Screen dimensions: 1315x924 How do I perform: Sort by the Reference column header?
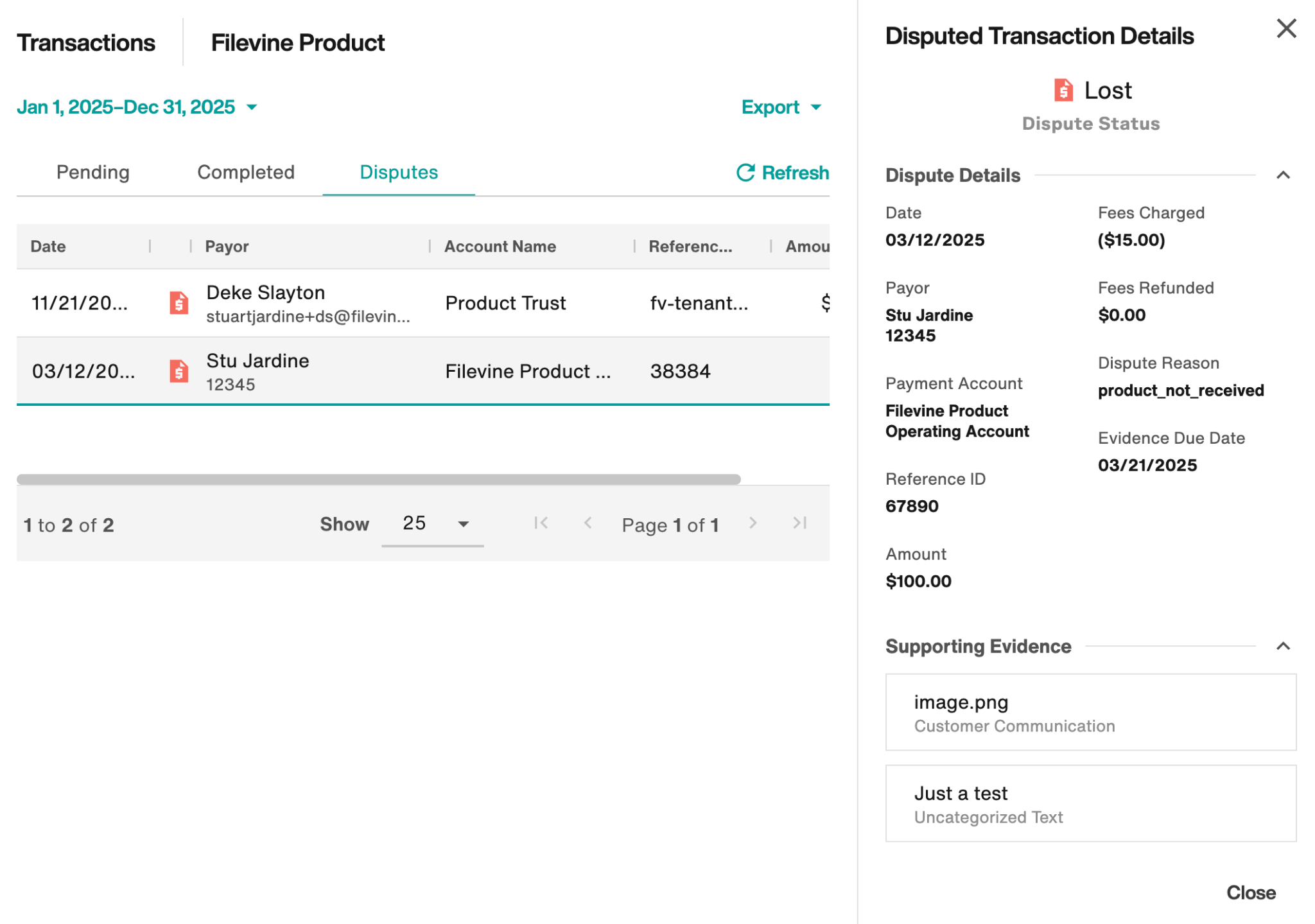coord(690,247)
